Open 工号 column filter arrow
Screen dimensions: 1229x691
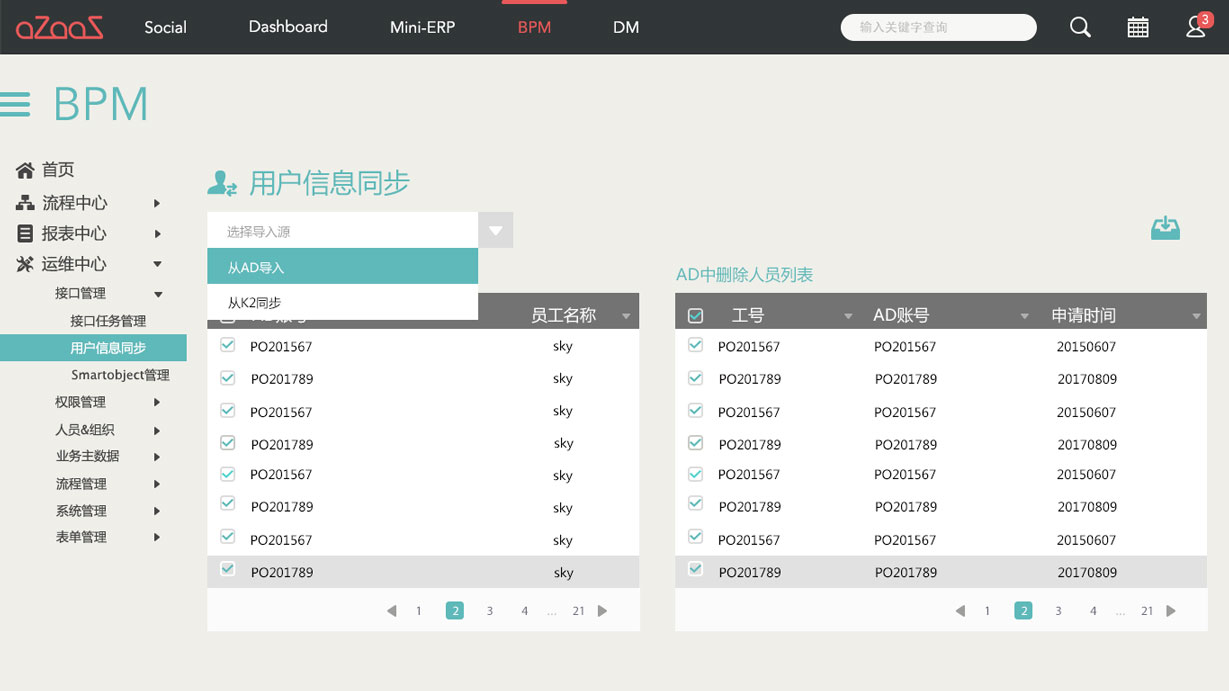(x=848, y=316)
